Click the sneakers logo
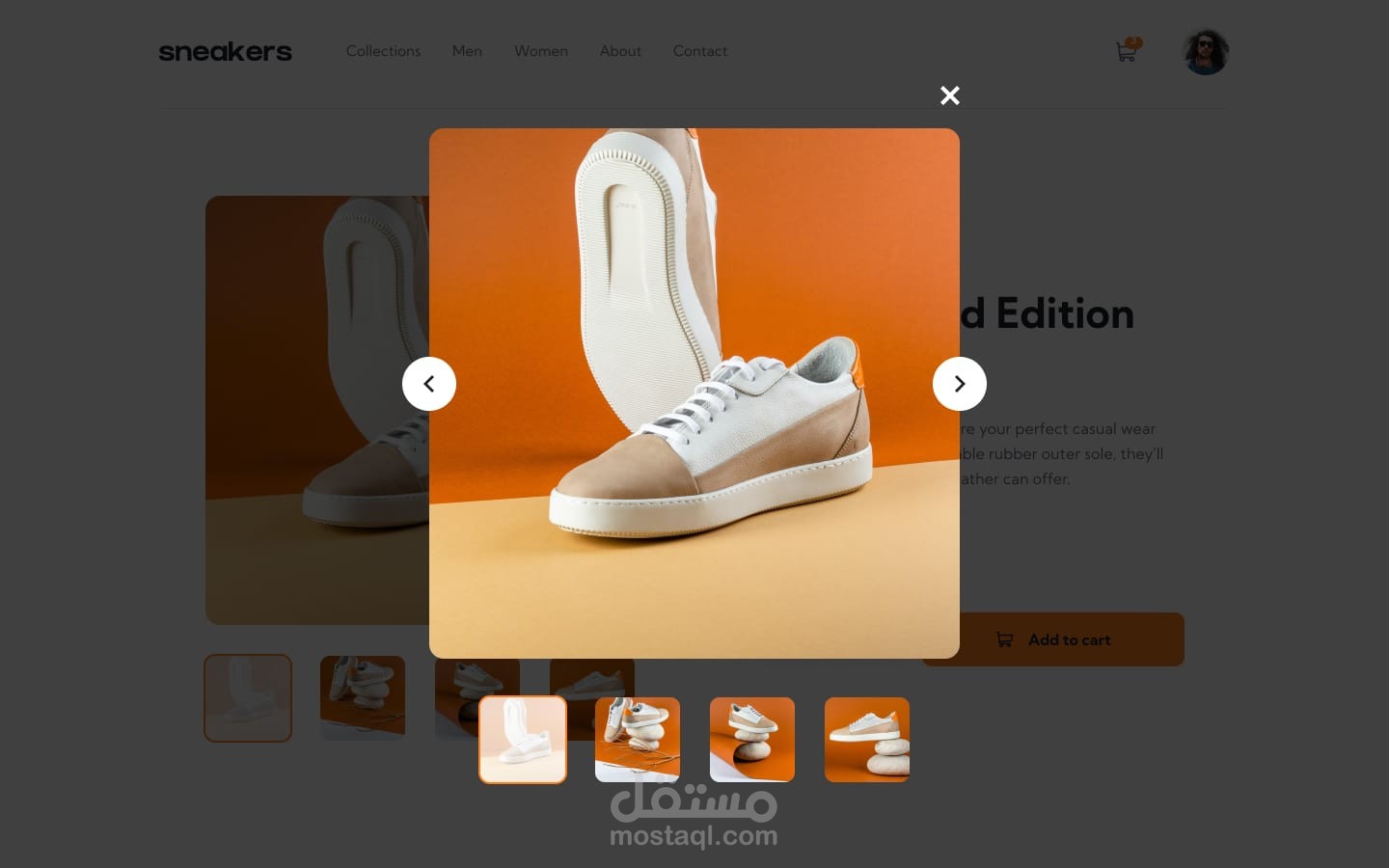Screen dimensions: 1389x868 tap(225, 52)
